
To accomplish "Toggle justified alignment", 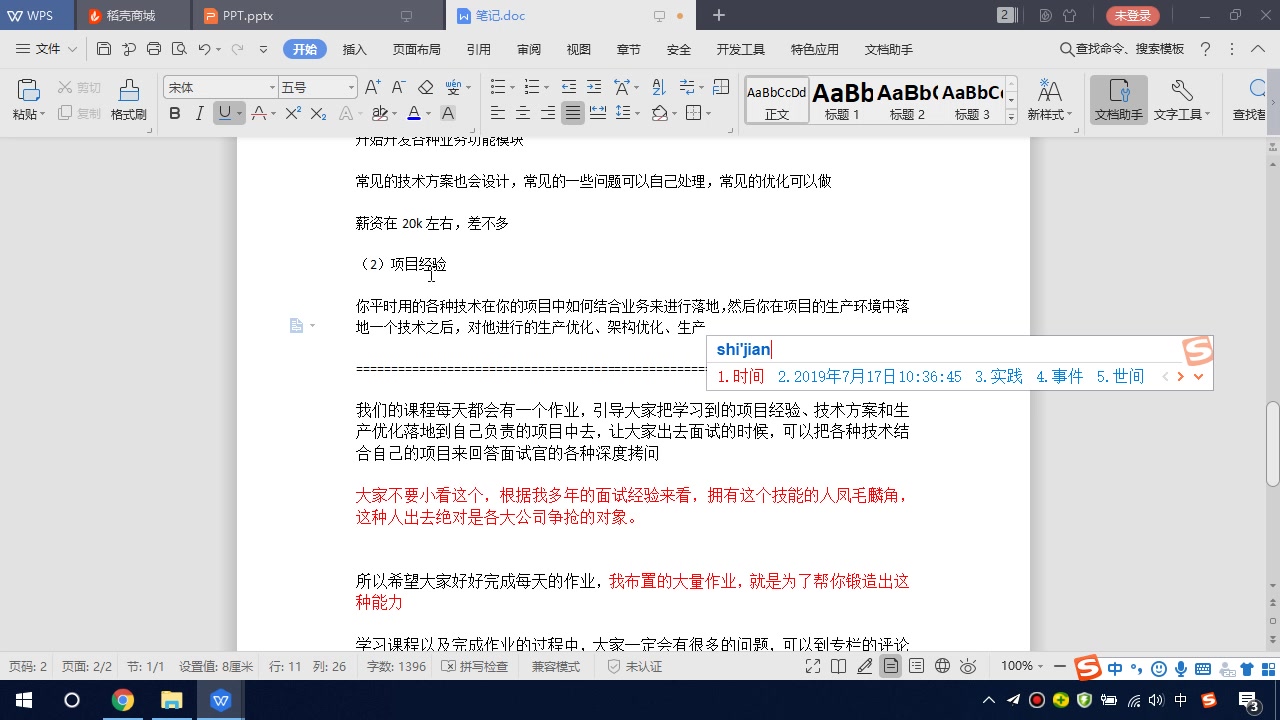I will [x=572, y=114].
